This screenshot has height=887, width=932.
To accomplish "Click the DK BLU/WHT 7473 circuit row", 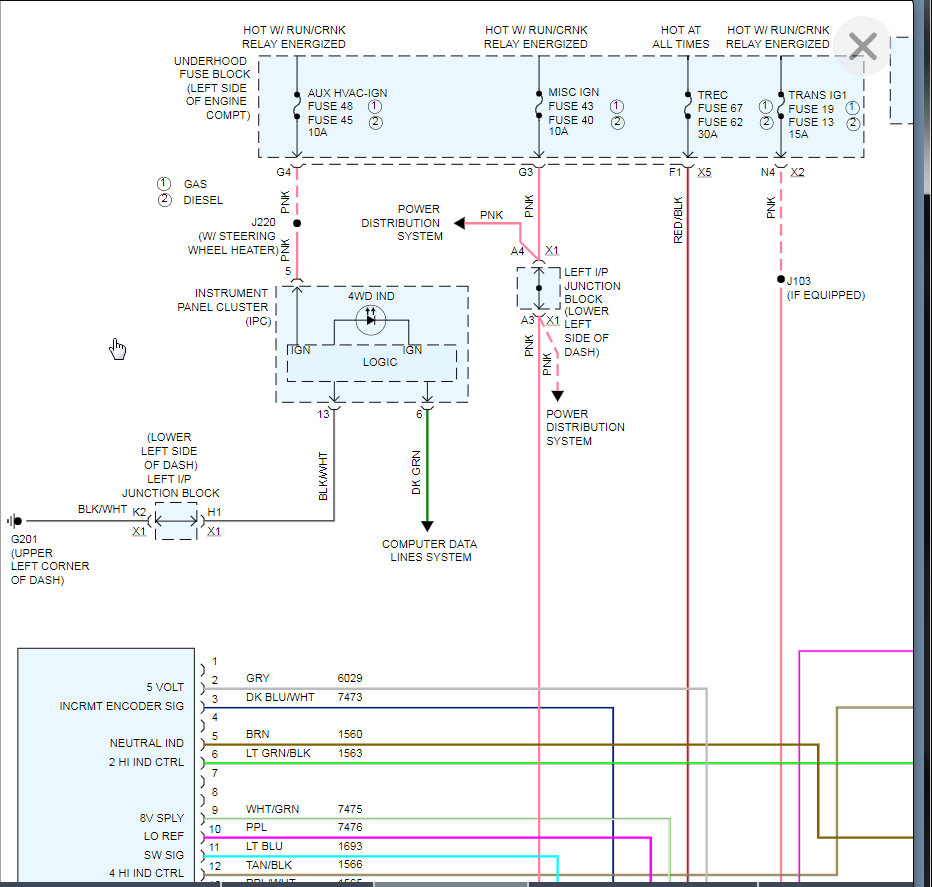I will coord(304,697).
